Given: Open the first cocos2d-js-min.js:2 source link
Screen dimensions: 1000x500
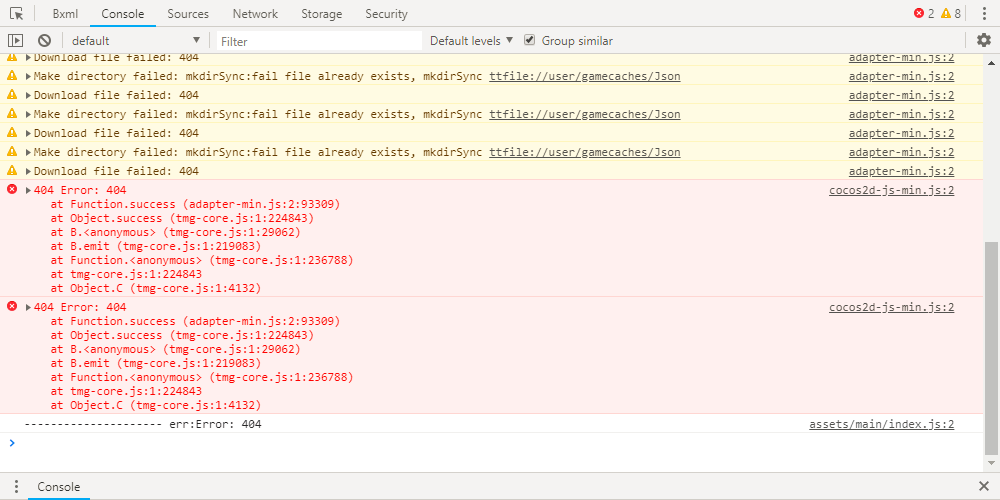Looking at the screenshot, I should pos(891,190).
